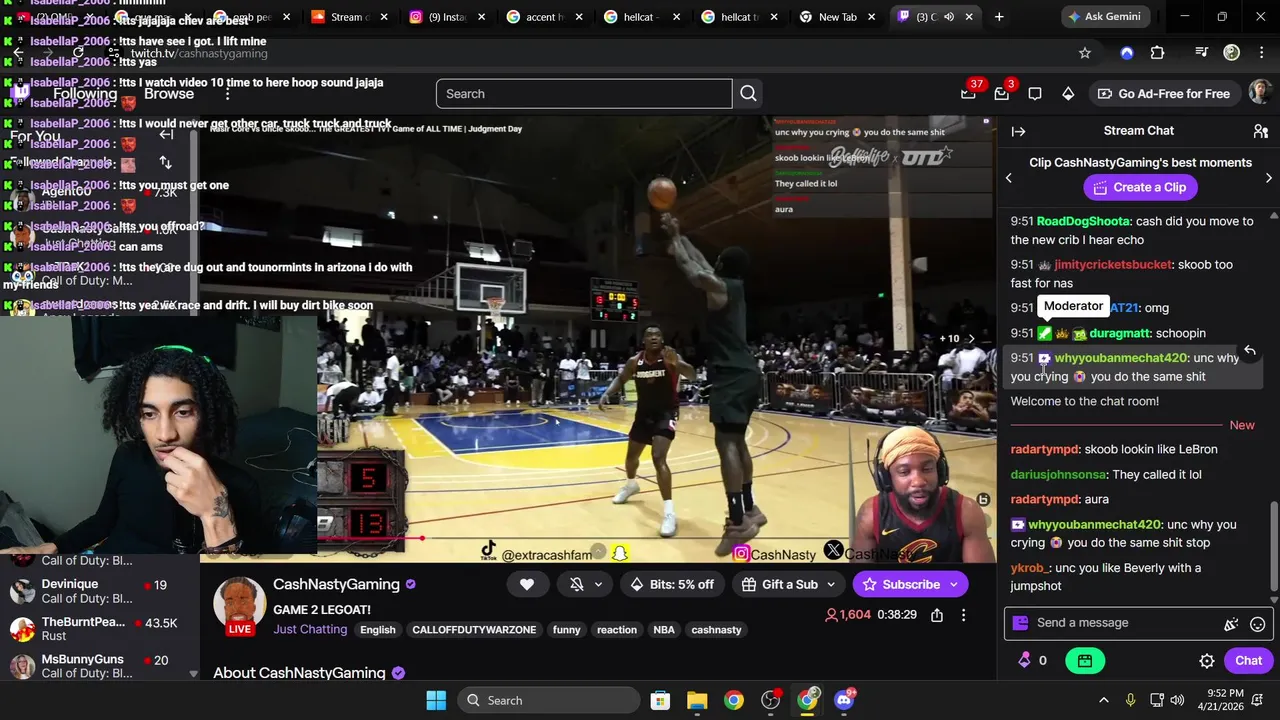Viewport: 1280px width, 720px height.
Task: Open a new browser tab
Action: 998,17
